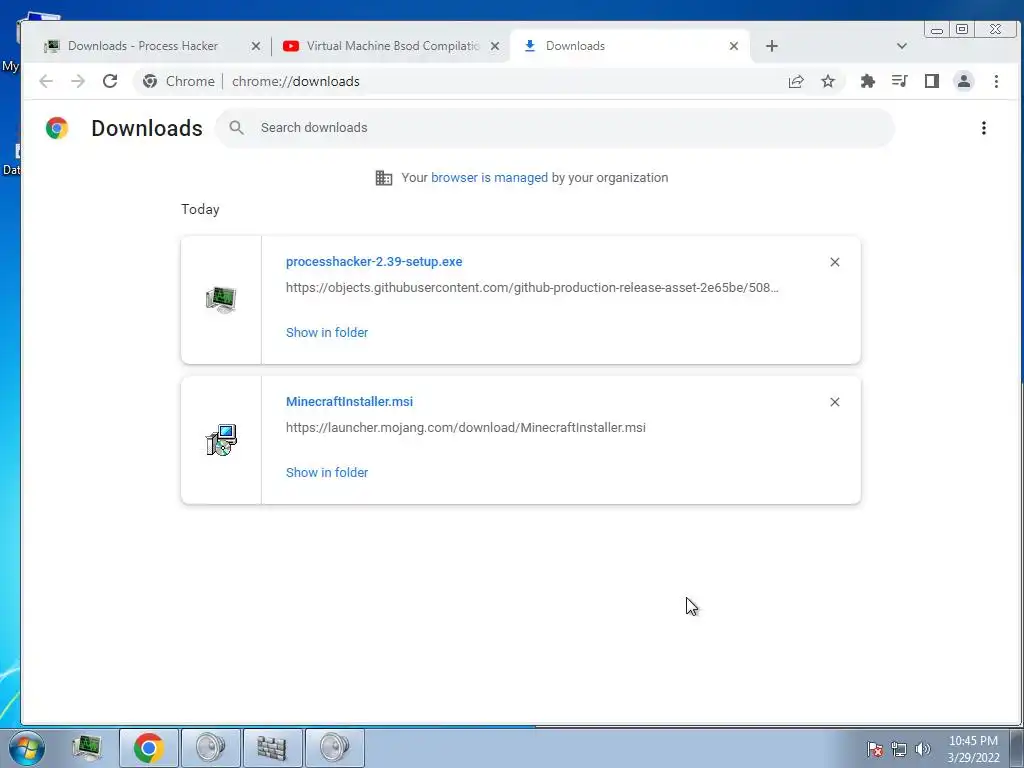Open processhacker-2.39-setup.exe file link

click(374, 261)
